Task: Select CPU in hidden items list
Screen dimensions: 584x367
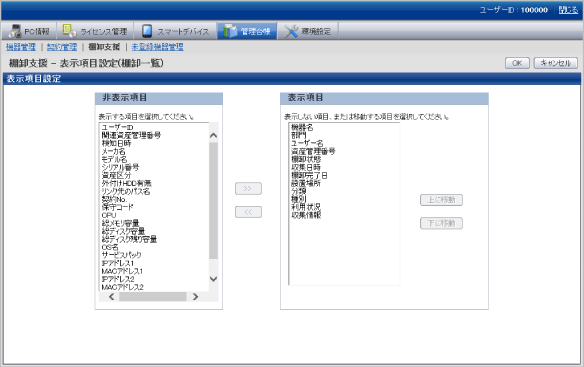Action: 109,215
